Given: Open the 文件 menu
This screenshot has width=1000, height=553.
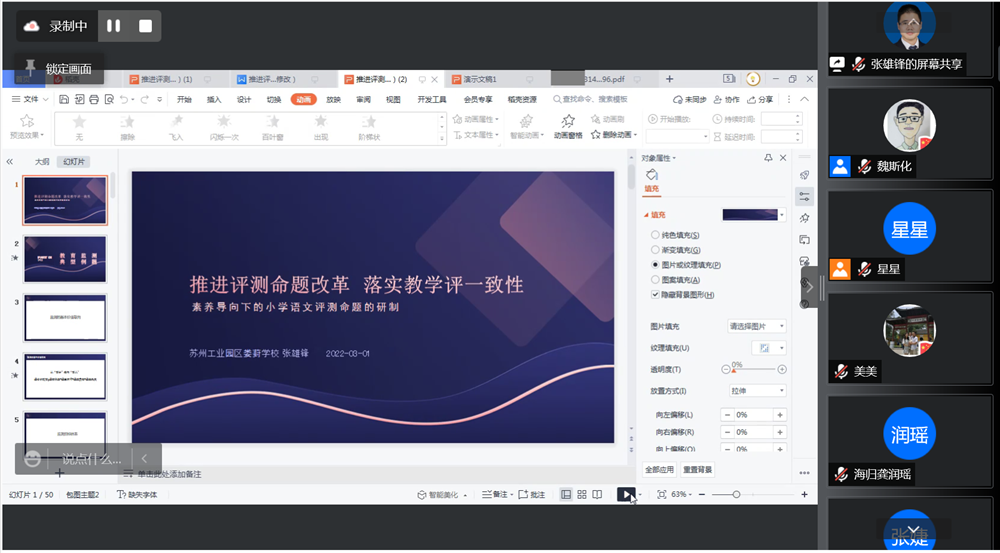Looking at the screenshot, I should point(31,100).
